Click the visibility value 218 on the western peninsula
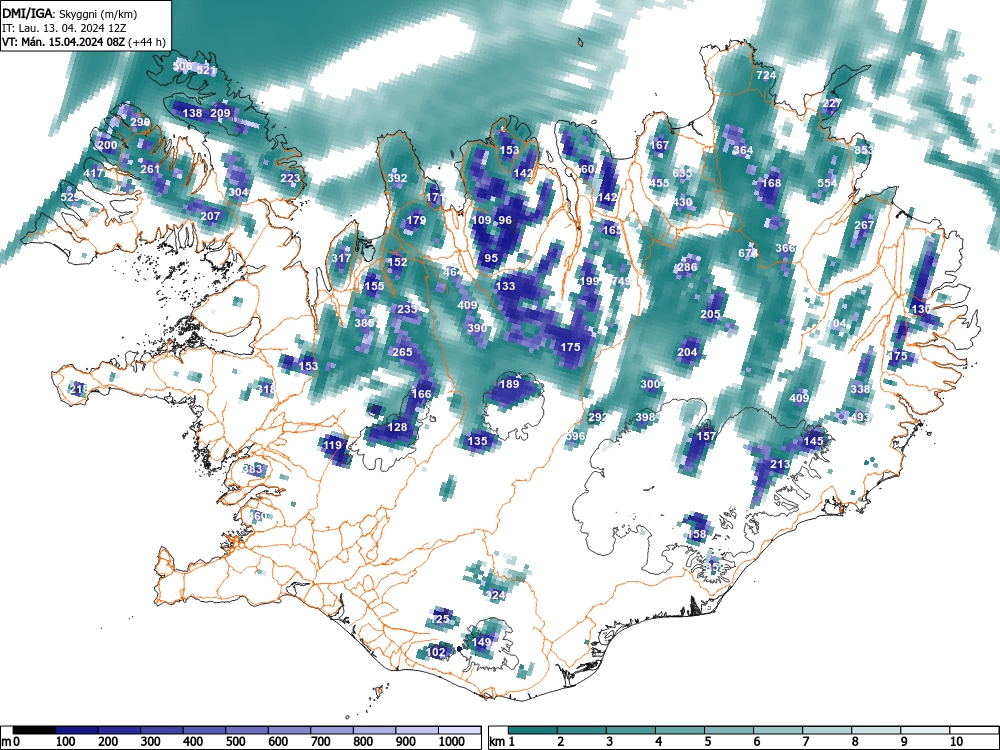This screenshot has height=750, width=1000. [78, 389]
